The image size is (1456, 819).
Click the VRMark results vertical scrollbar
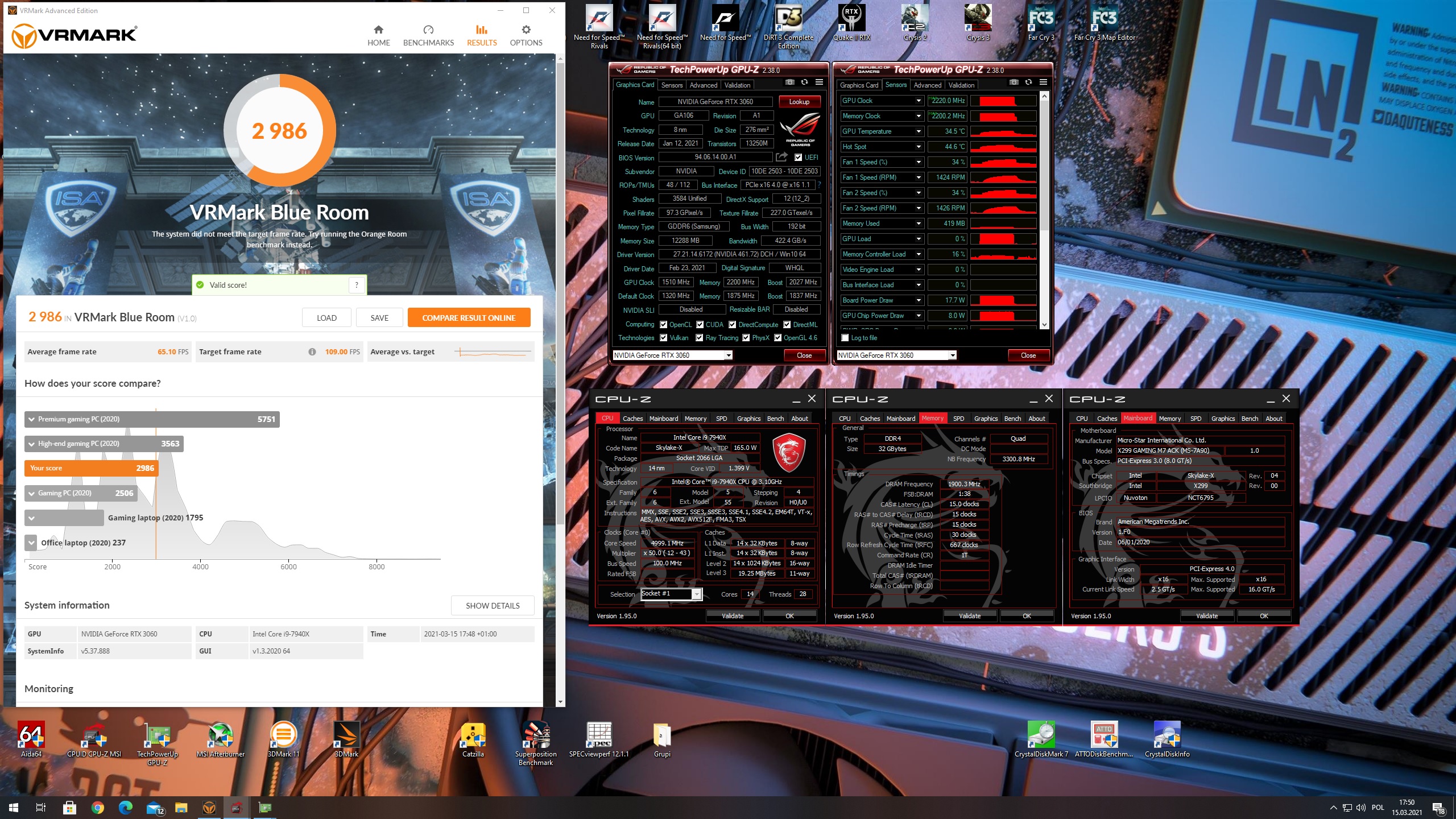(560, 293)
